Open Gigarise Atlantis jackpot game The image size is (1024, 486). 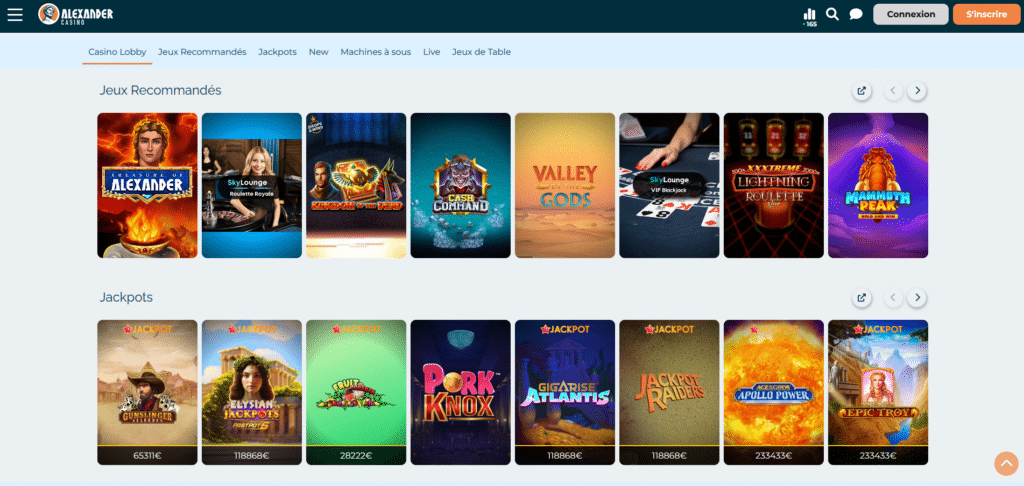[x=565, y=392]
